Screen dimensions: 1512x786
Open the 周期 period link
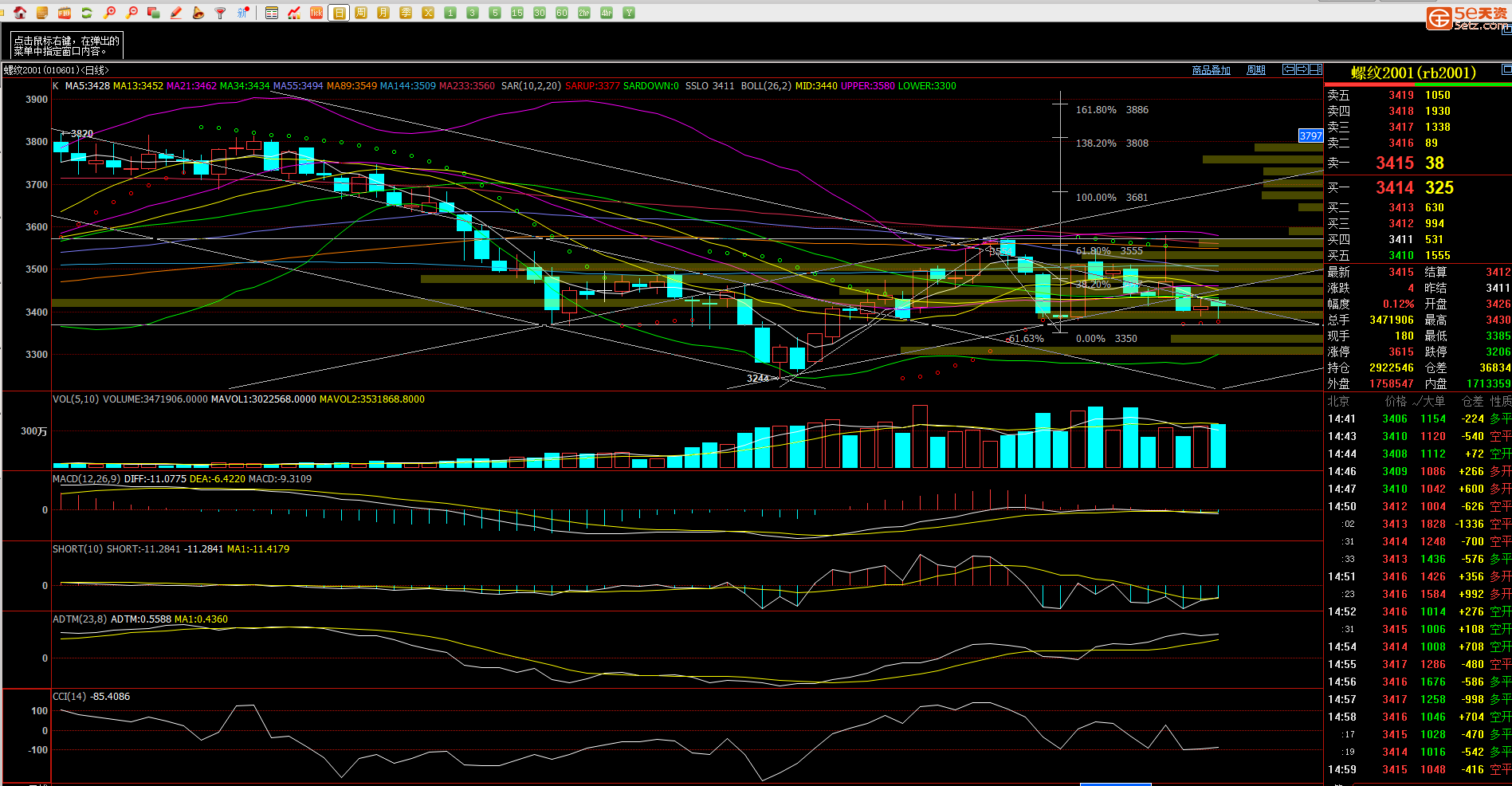point(1256,70)
